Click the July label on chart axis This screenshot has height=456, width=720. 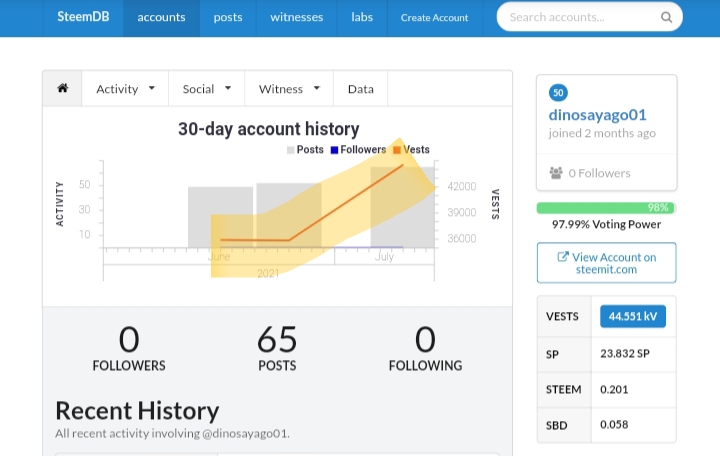384,256
